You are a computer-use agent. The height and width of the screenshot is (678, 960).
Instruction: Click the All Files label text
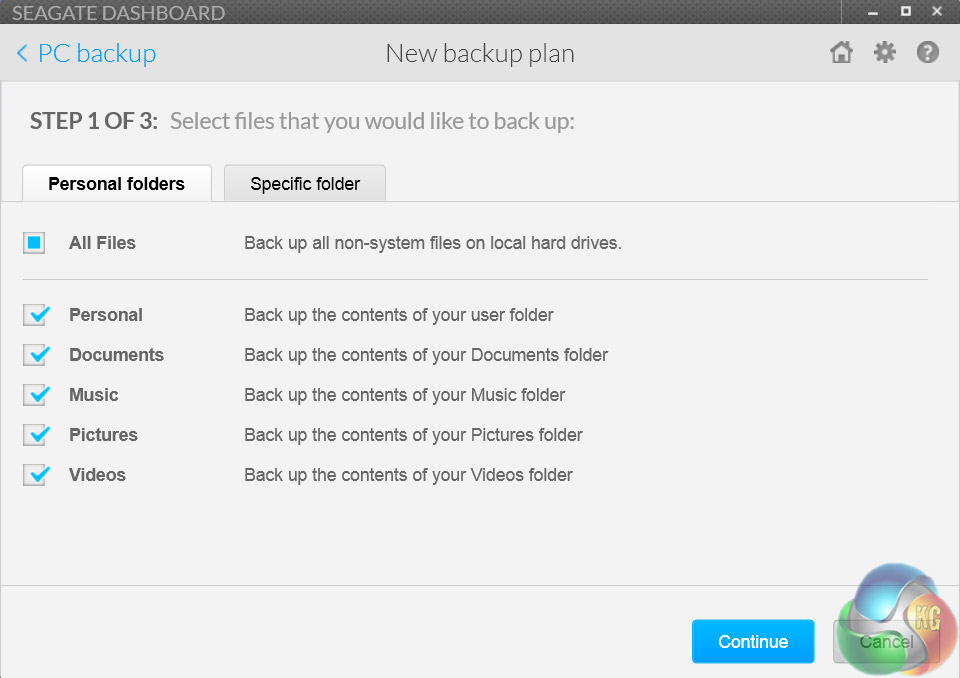click(x=102, y=243)
